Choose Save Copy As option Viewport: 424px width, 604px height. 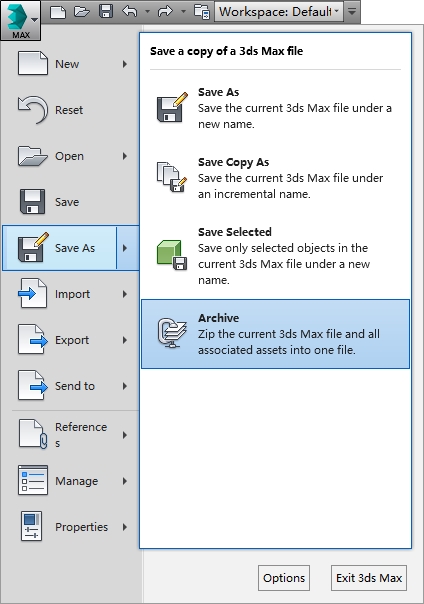tap(275, 178)
